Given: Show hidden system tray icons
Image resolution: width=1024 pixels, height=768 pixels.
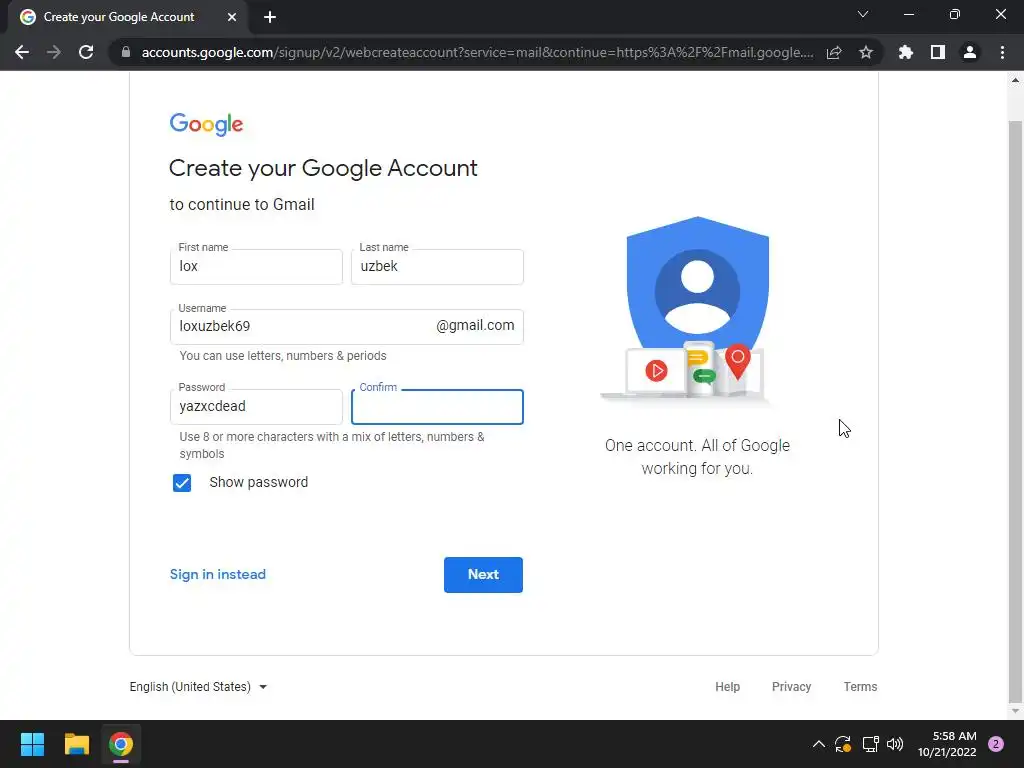Looking at the screenshot, I should (818, 744).
